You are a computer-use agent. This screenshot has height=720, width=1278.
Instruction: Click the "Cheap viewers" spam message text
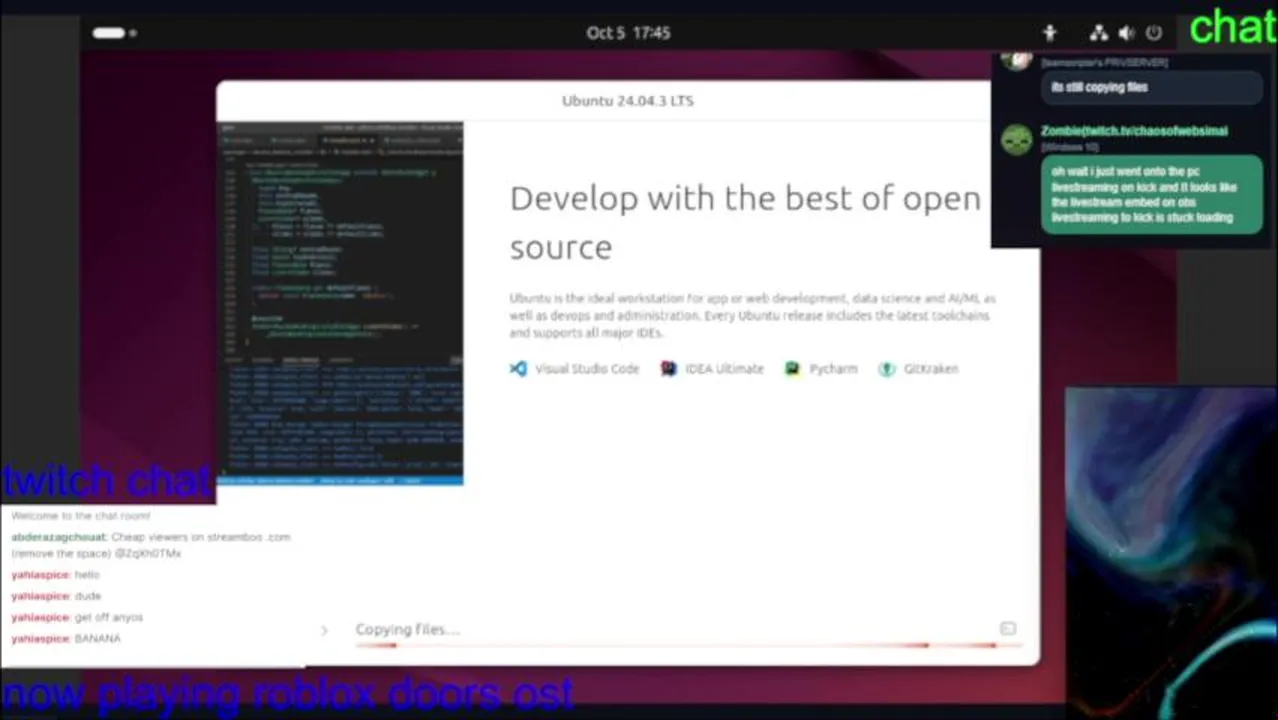point(151,545)
